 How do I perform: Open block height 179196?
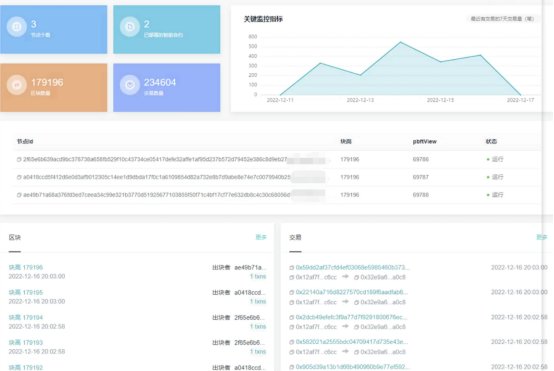pos(26,267)
